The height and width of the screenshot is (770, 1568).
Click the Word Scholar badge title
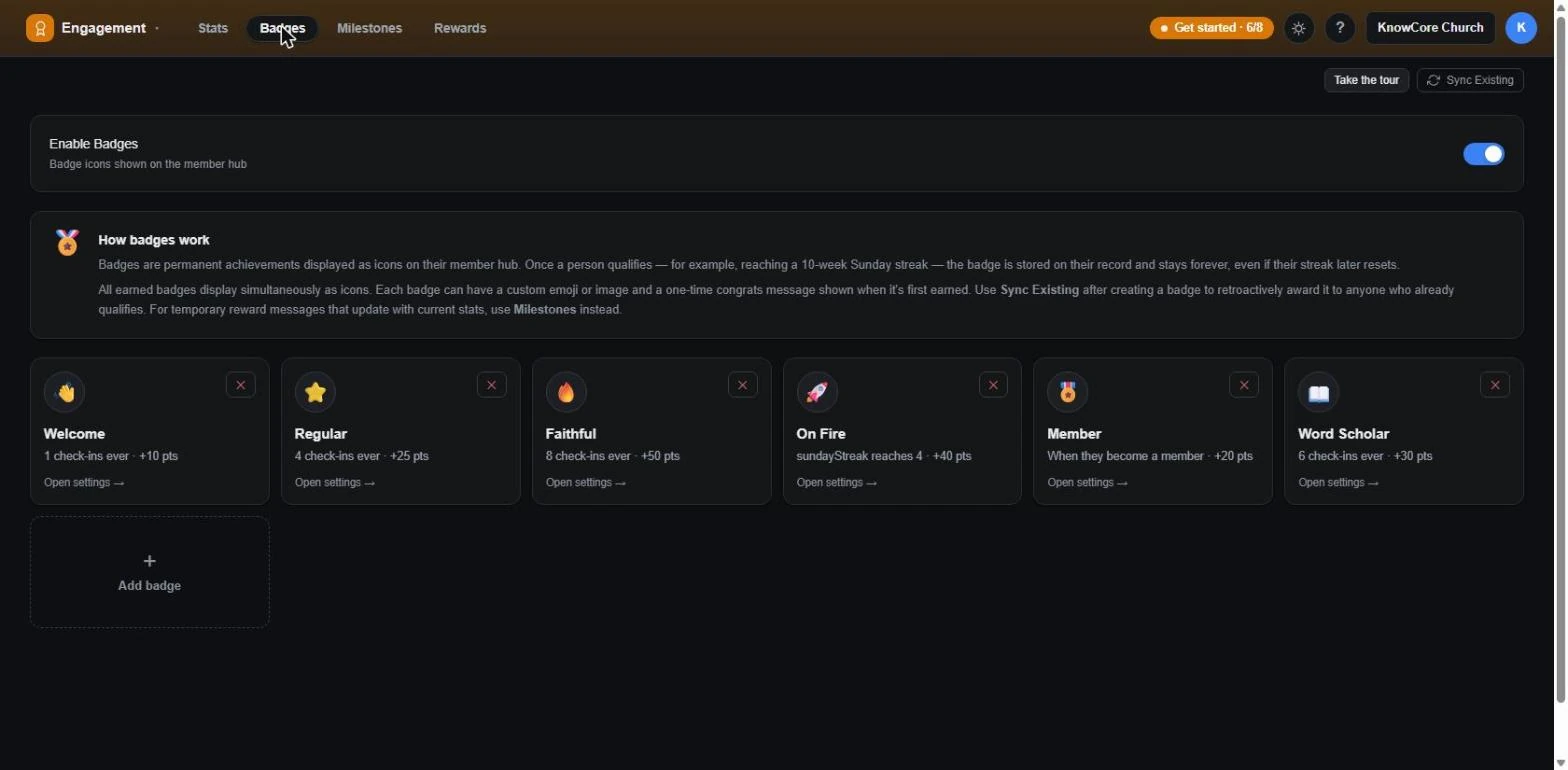point(1343,434)
